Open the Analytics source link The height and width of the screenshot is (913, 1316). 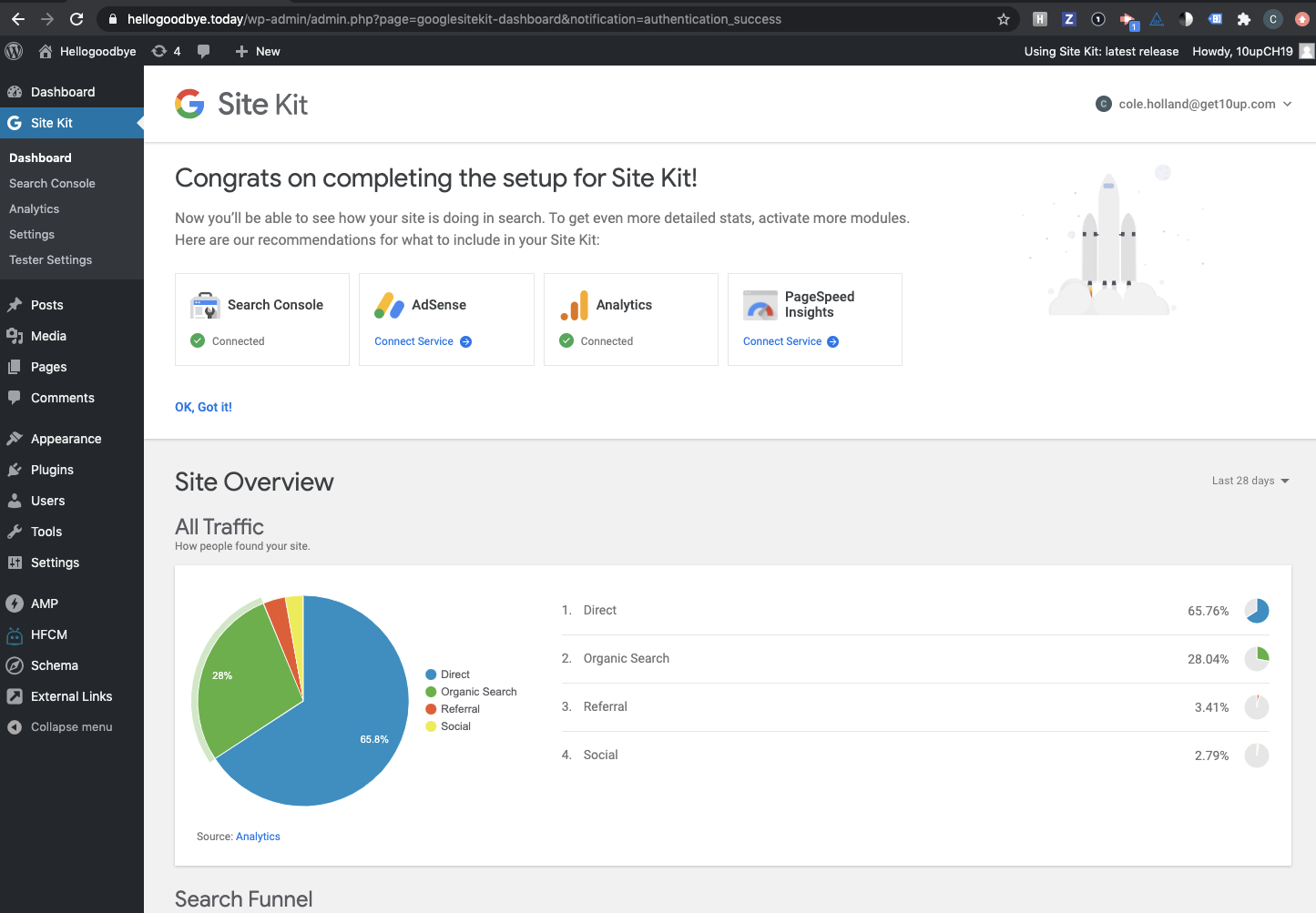coord(258,837)
